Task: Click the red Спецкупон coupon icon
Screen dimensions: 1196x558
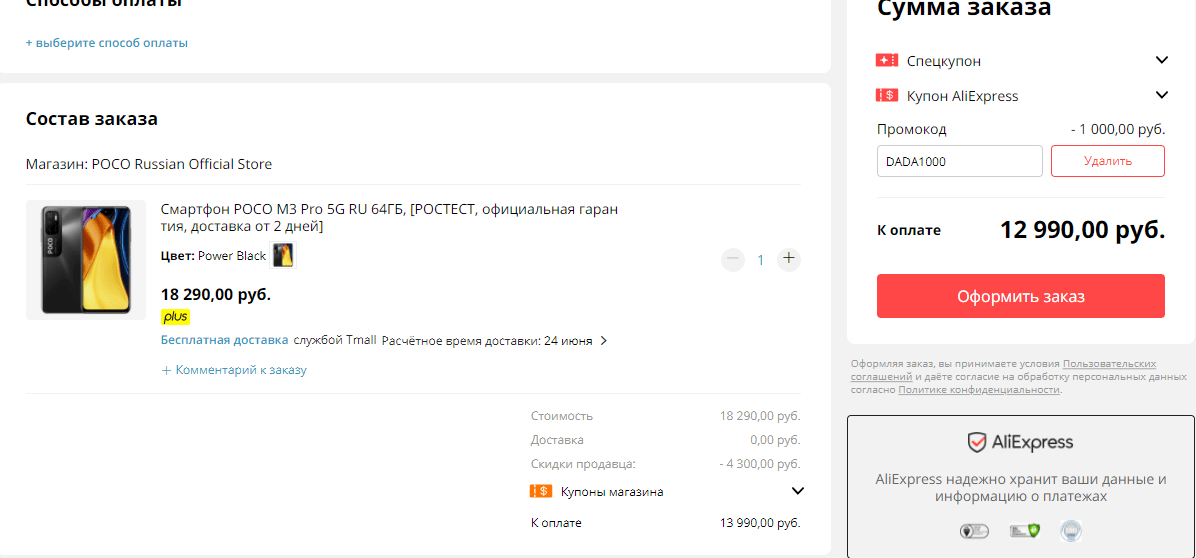Action: pyautogui.click(x=886, y=61)
